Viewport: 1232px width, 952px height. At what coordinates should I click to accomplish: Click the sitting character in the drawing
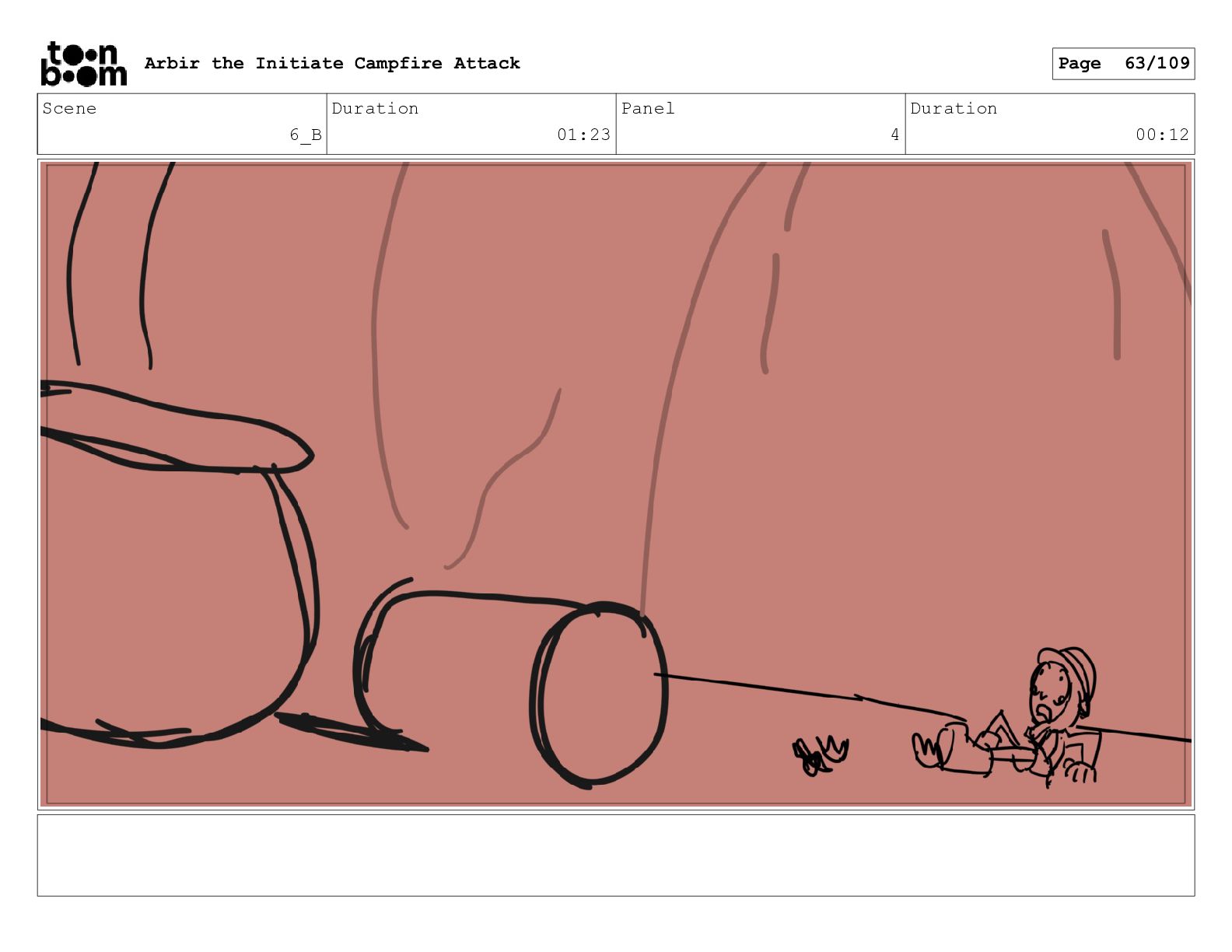[x=1006, y=719]
